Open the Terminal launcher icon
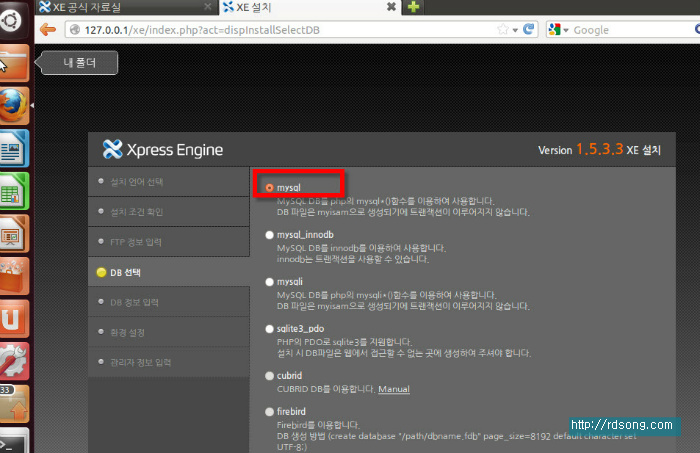 (x=14, y=441)
